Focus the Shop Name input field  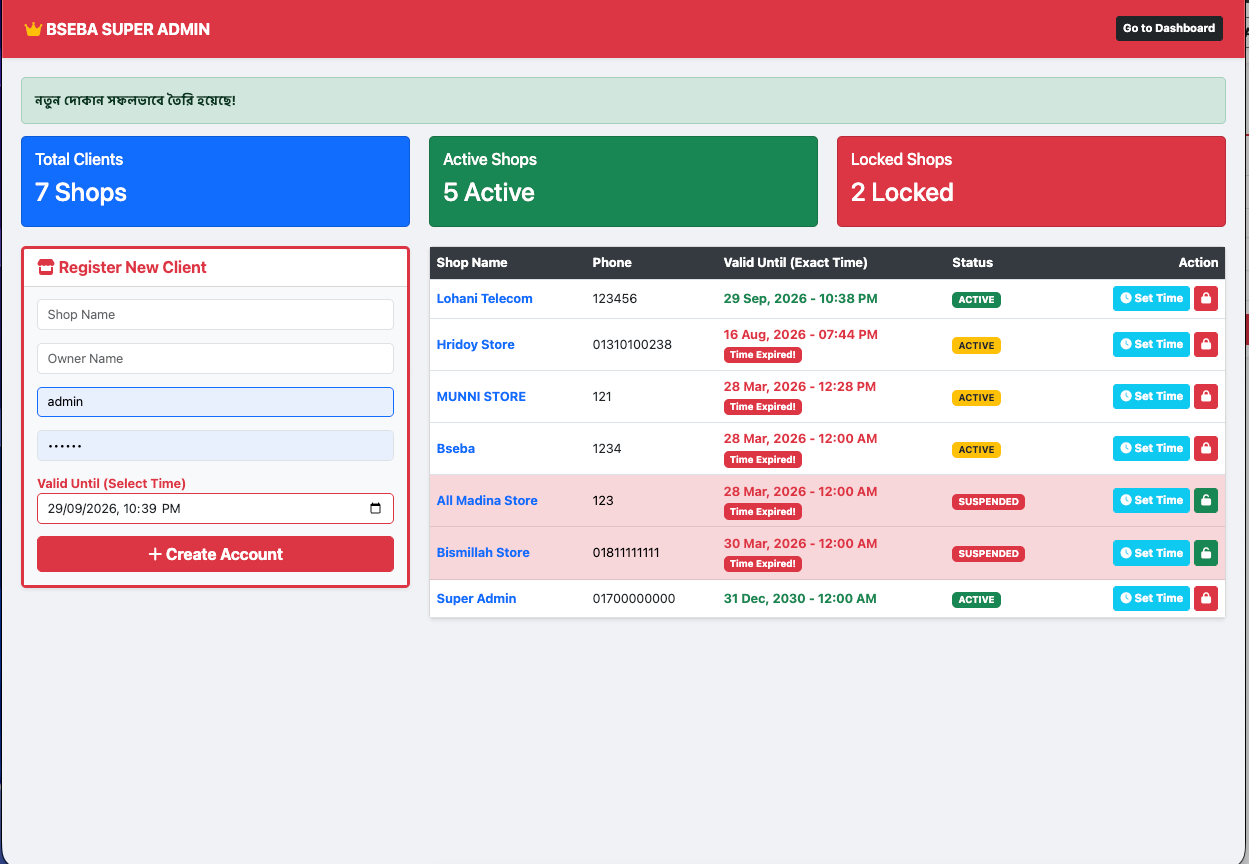tap(215, 314)
